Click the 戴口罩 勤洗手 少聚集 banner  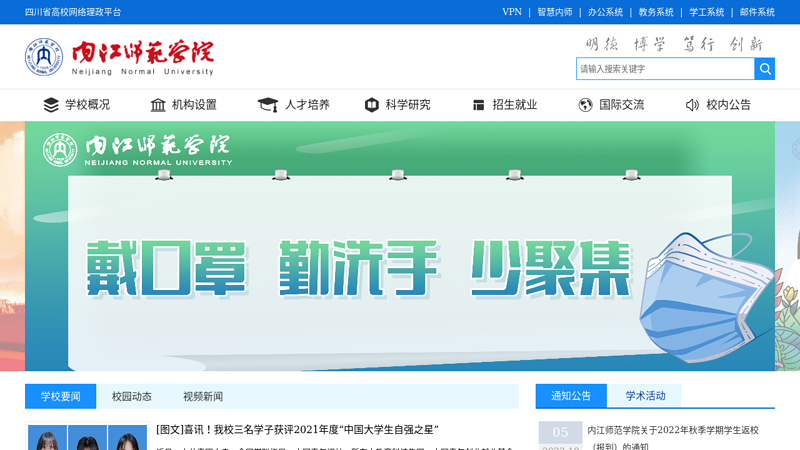point(400,246)
